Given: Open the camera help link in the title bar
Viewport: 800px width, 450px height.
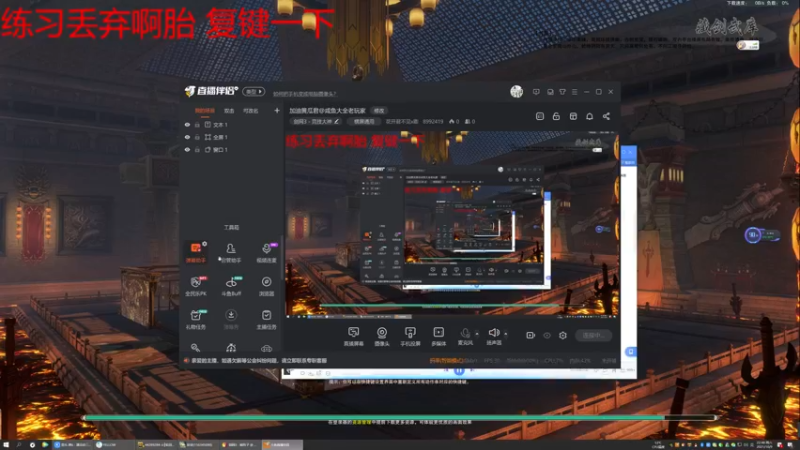Looking at the screenshot, I should (304, 94).
